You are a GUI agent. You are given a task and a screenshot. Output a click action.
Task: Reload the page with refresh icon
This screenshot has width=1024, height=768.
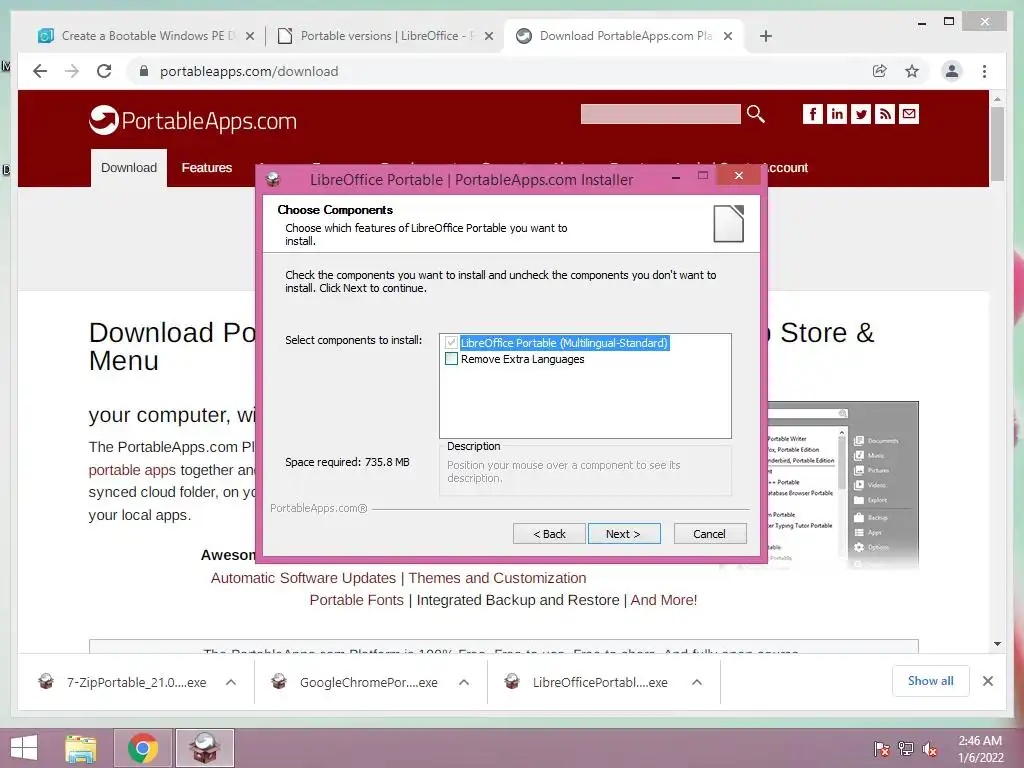point(104,71)
